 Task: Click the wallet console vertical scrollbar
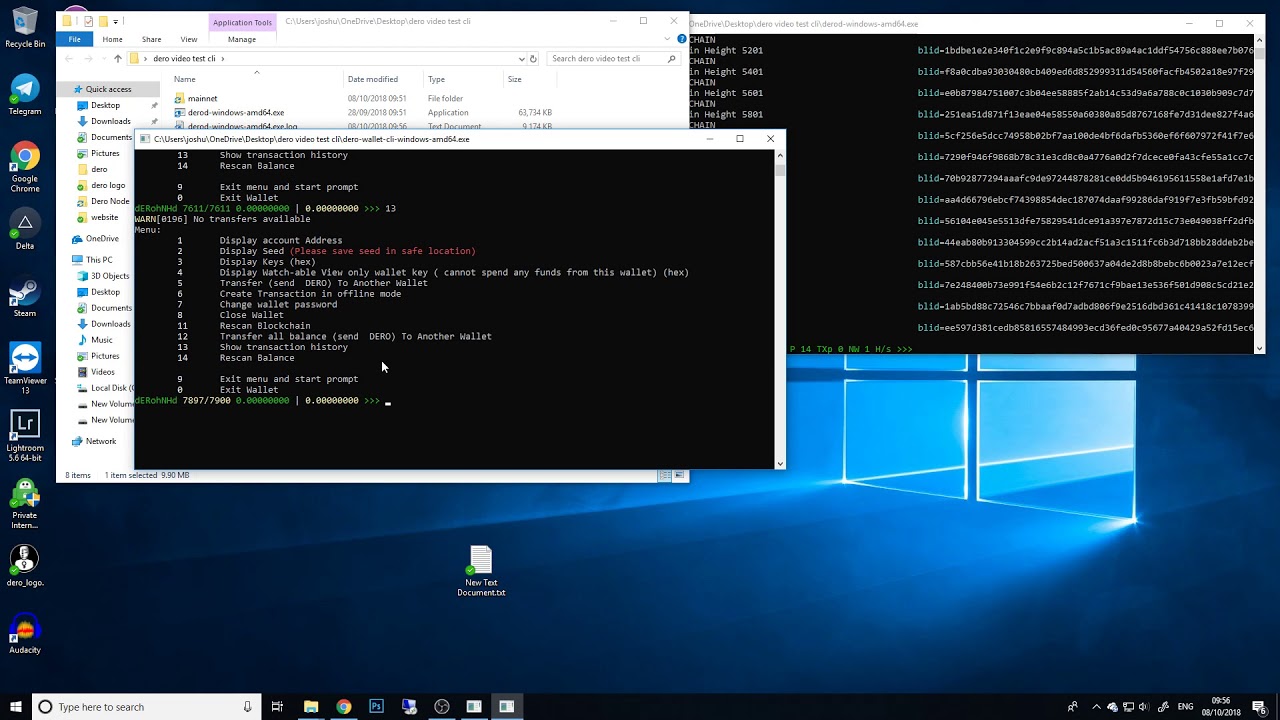click(x=780, y=308)
